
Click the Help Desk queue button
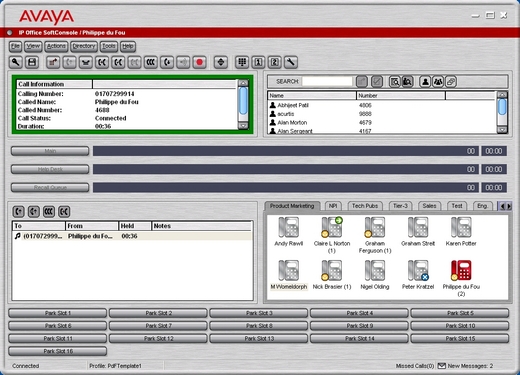(50, 169)
